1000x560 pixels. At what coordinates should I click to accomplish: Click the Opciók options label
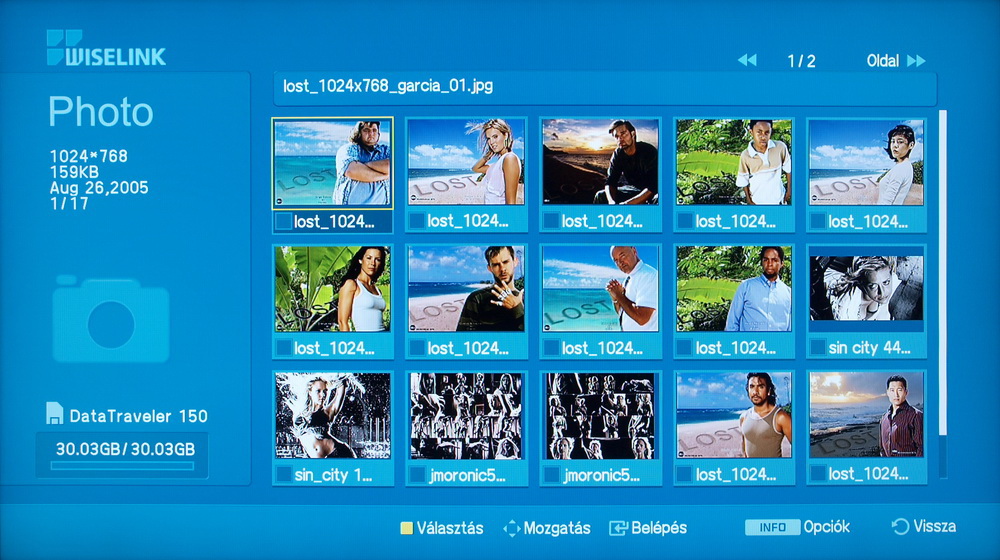[826, 527]
